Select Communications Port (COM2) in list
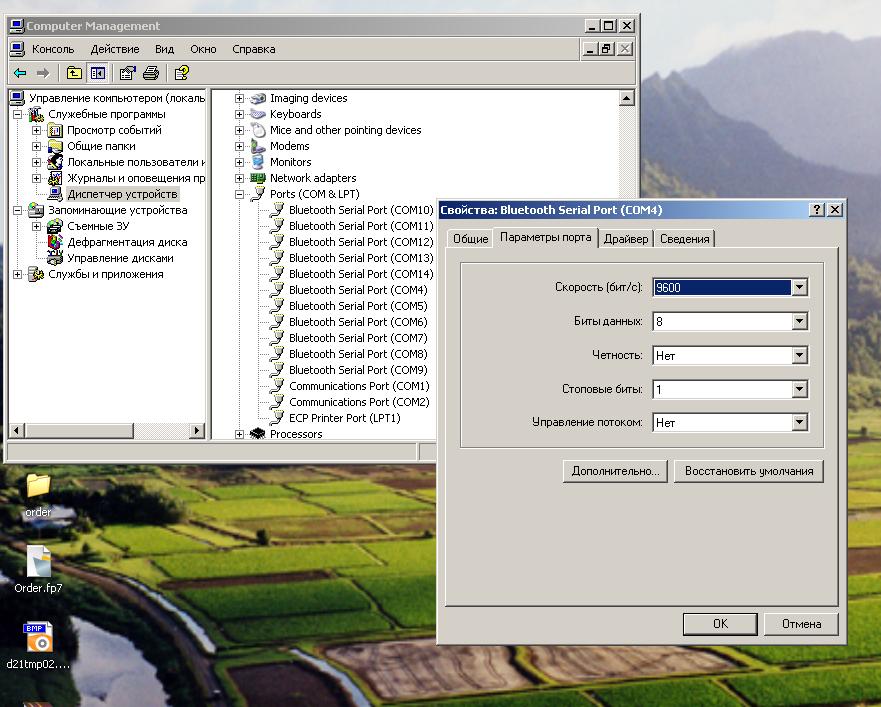 [359, 402]
